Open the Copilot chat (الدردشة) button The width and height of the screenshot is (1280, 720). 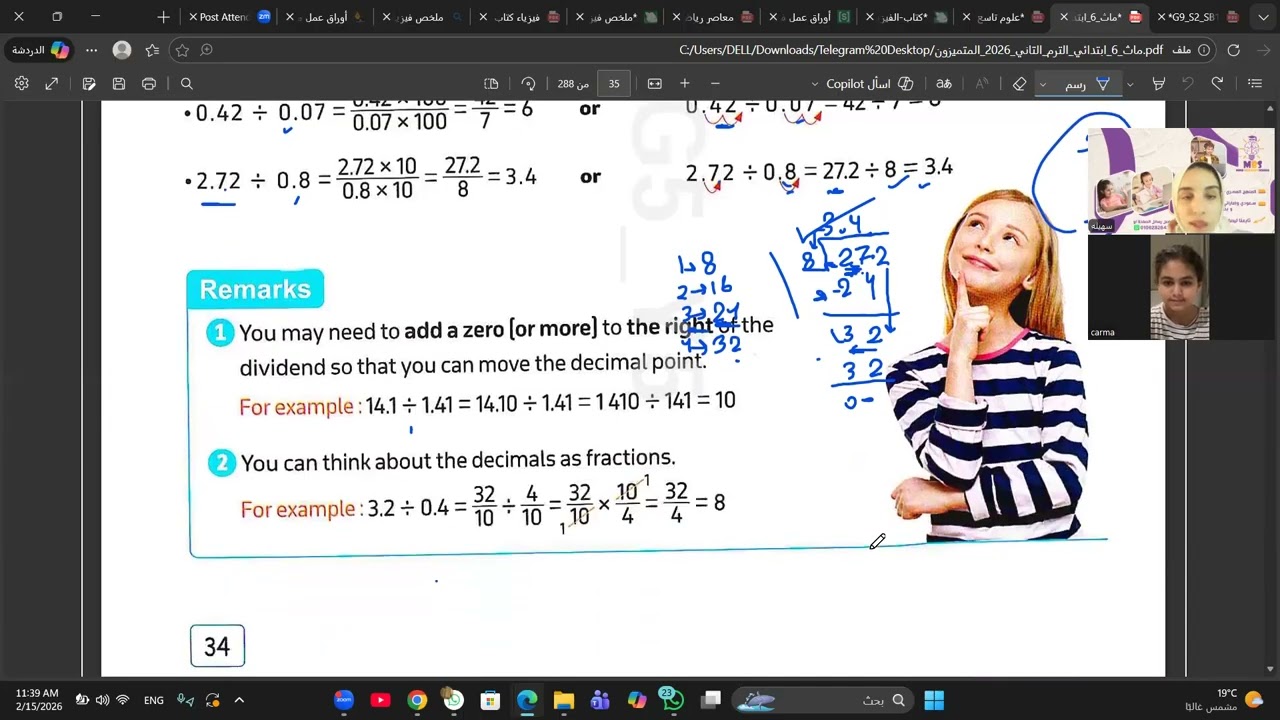pyautogui.click(x=41, y=50)
